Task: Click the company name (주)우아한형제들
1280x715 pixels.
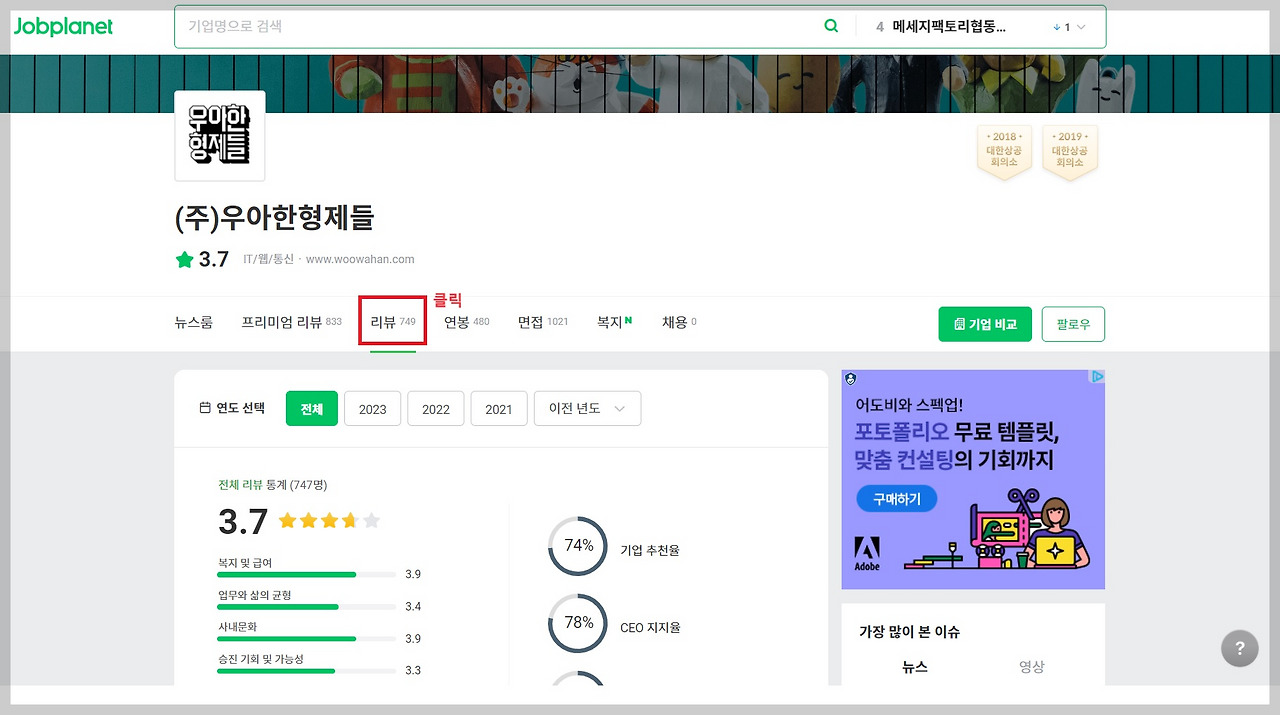Action: pyautogui.click(x=274, y=217)
